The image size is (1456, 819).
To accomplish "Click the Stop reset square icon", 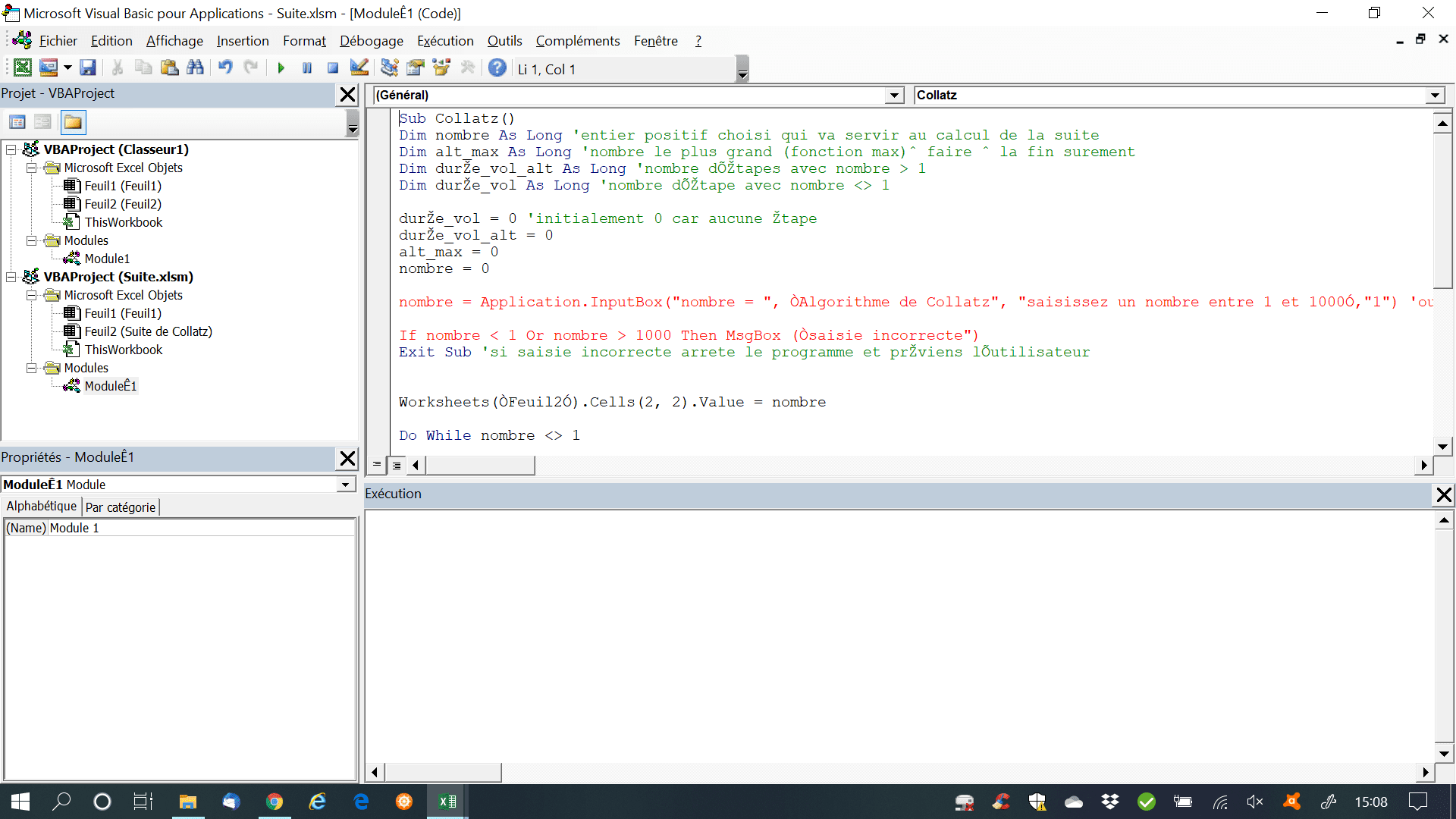I will (332, 68).
